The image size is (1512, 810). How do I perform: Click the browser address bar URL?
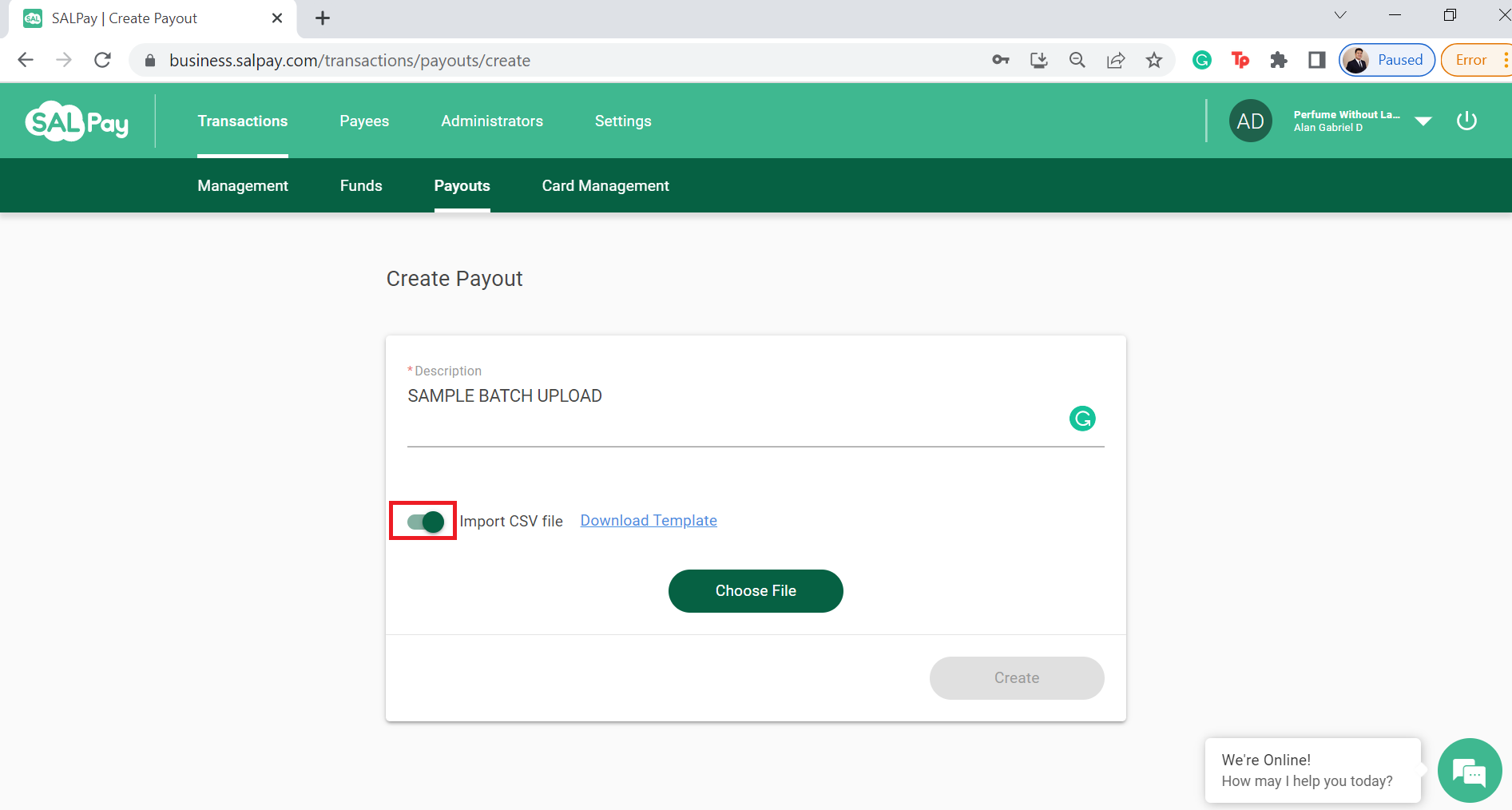click(350, 61)
